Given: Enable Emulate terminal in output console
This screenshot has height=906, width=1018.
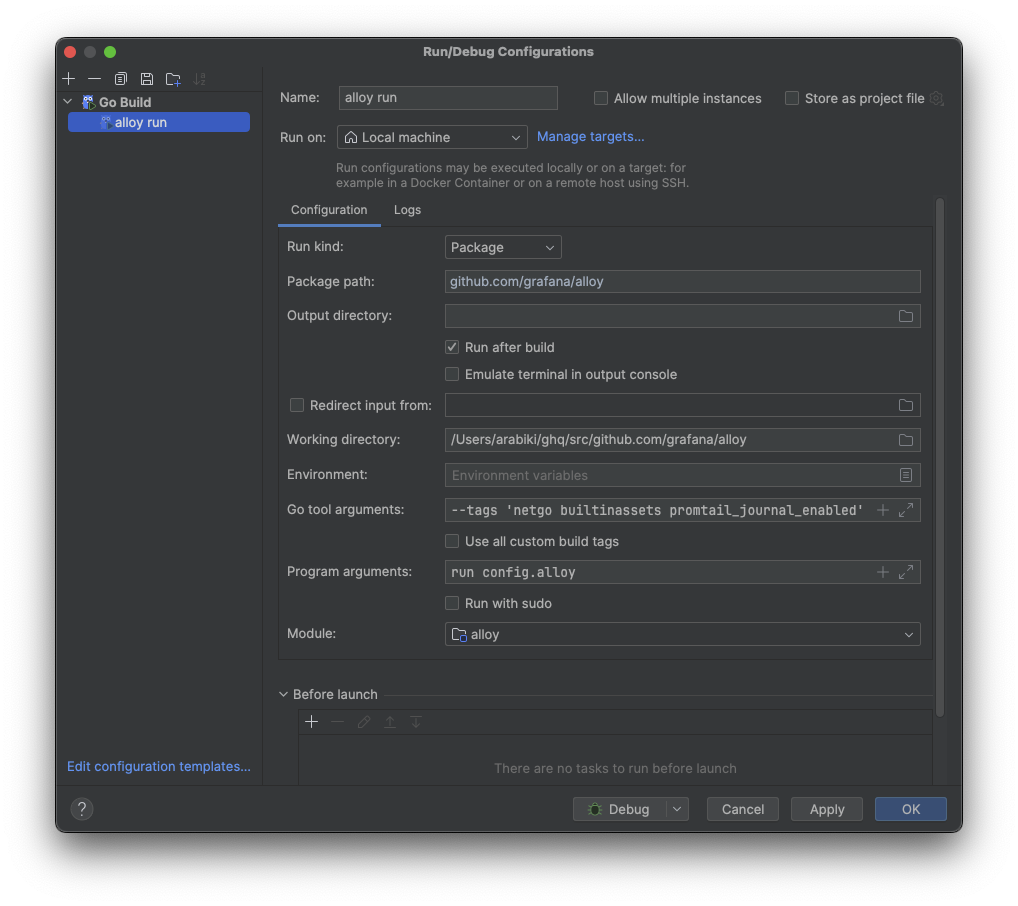Looking at the screenshot, I should (452, 375).
